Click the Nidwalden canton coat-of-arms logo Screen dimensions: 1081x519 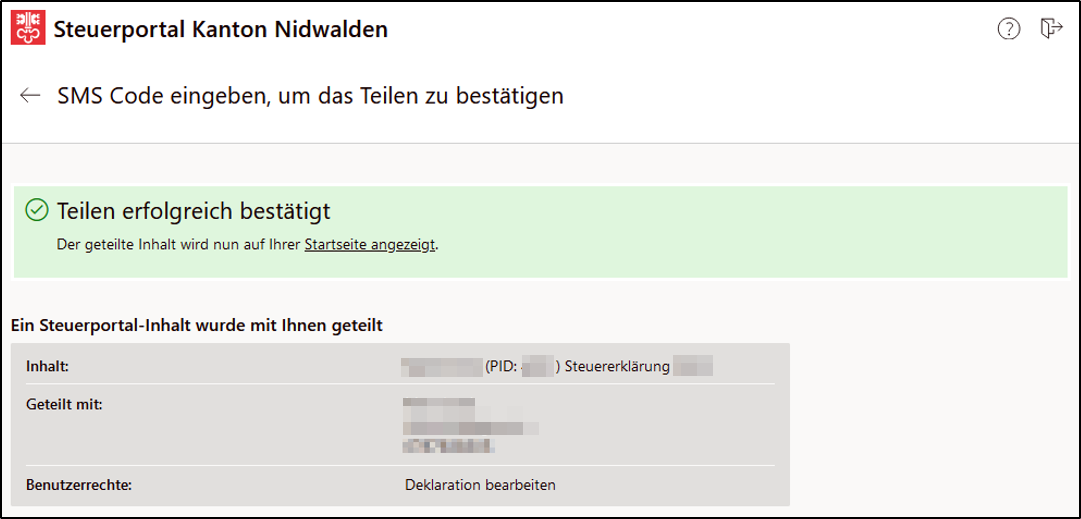28,29
